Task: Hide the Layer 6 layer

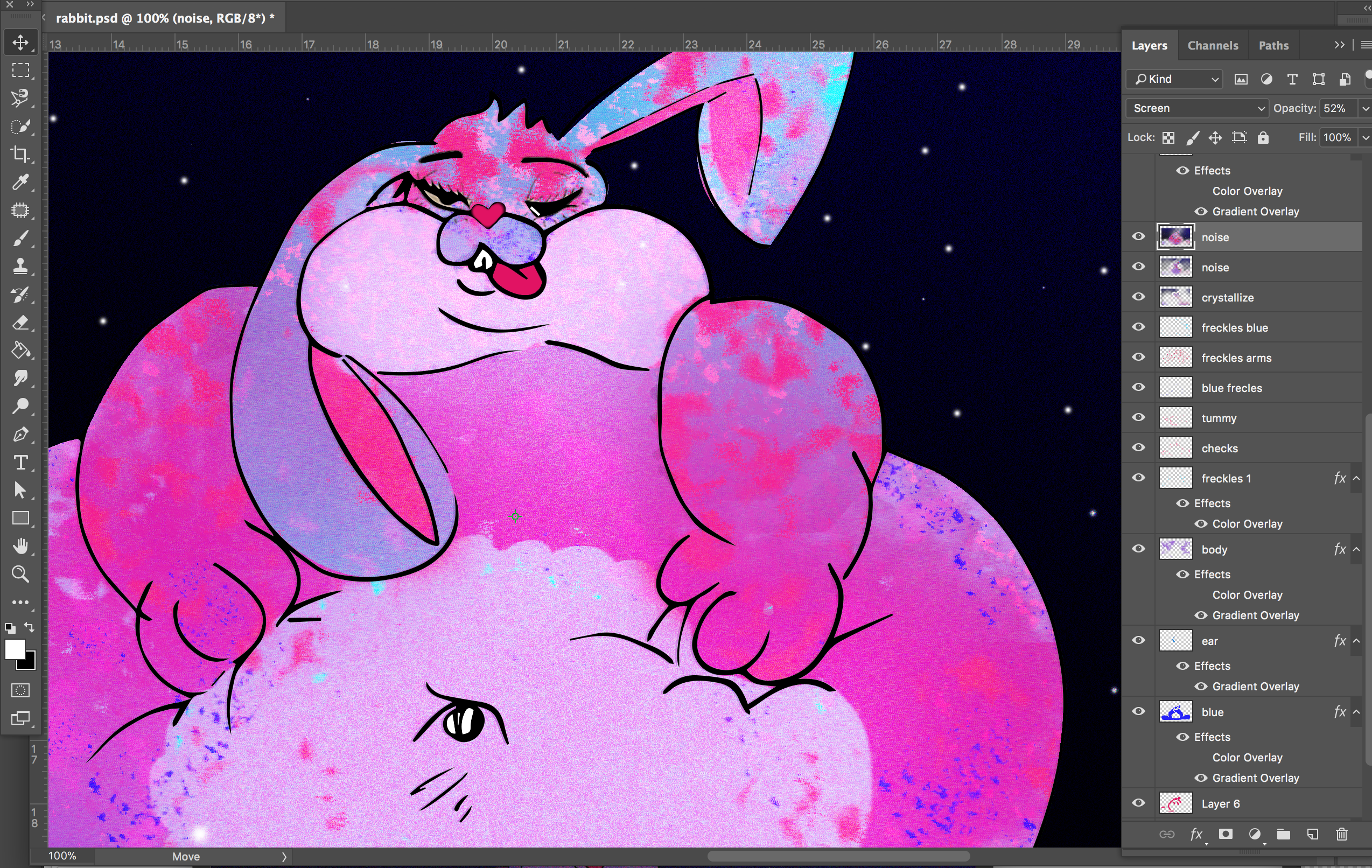Action: click(1138, 803)
